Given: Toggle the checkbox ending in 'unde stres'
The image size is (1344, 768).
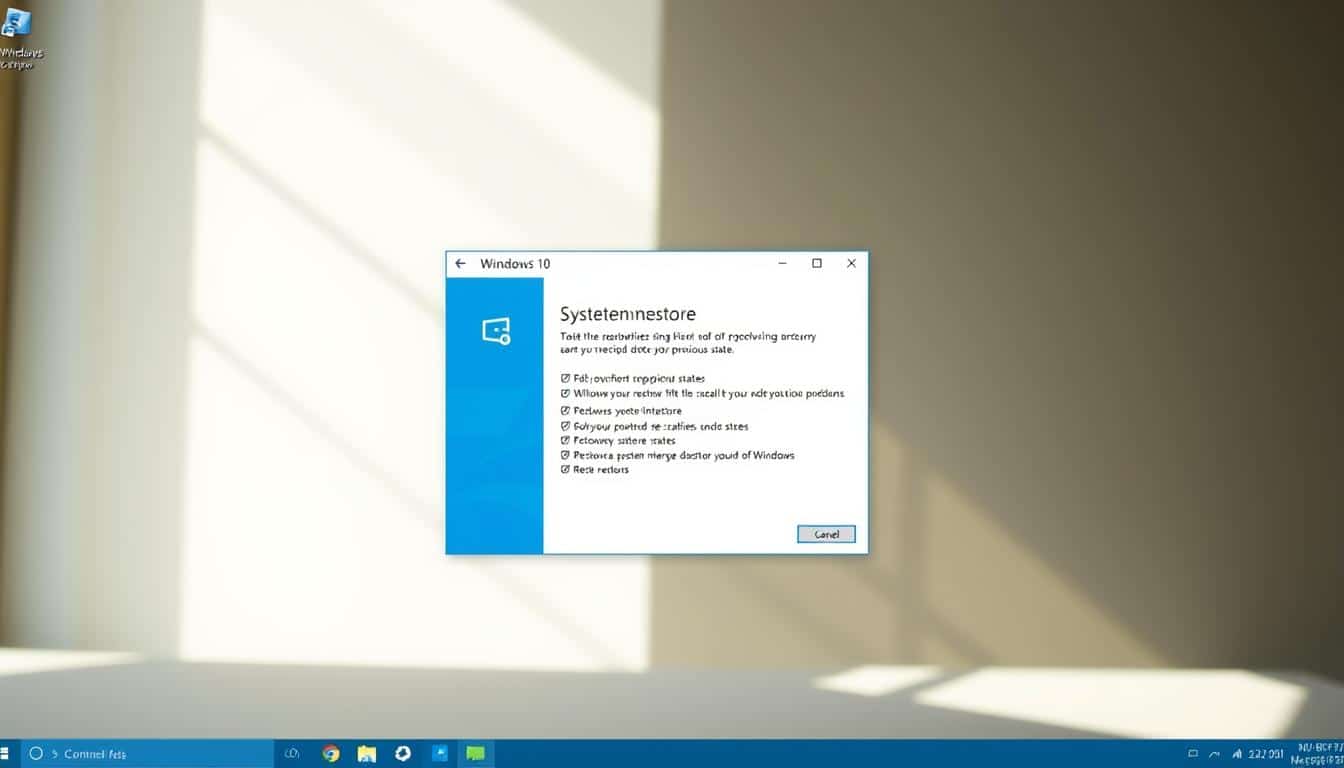Looking at the screenshot, I should coord(565,426).
